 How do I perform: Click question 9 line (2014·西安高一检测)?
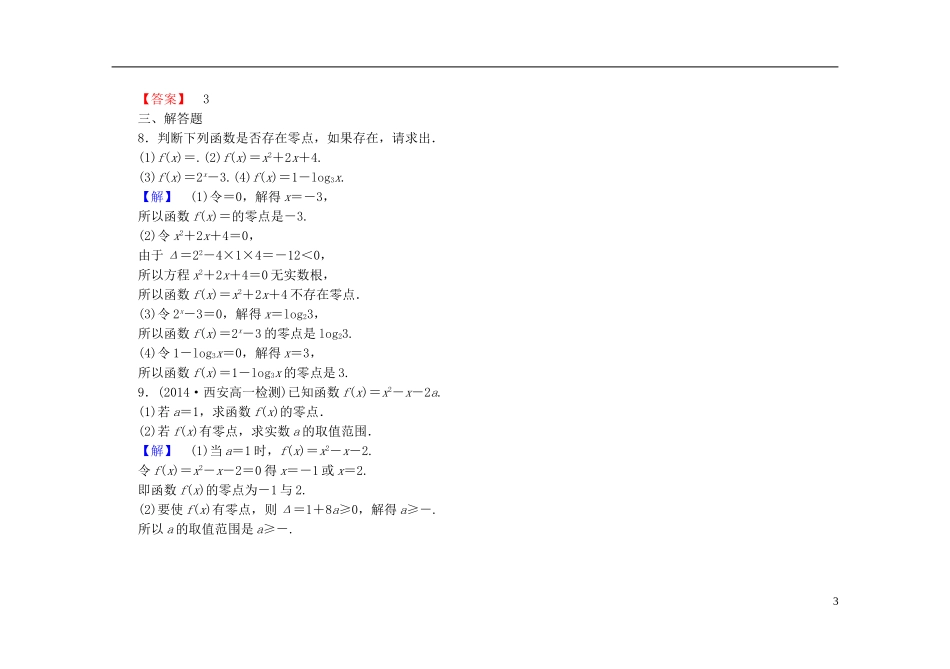point(289,392)
